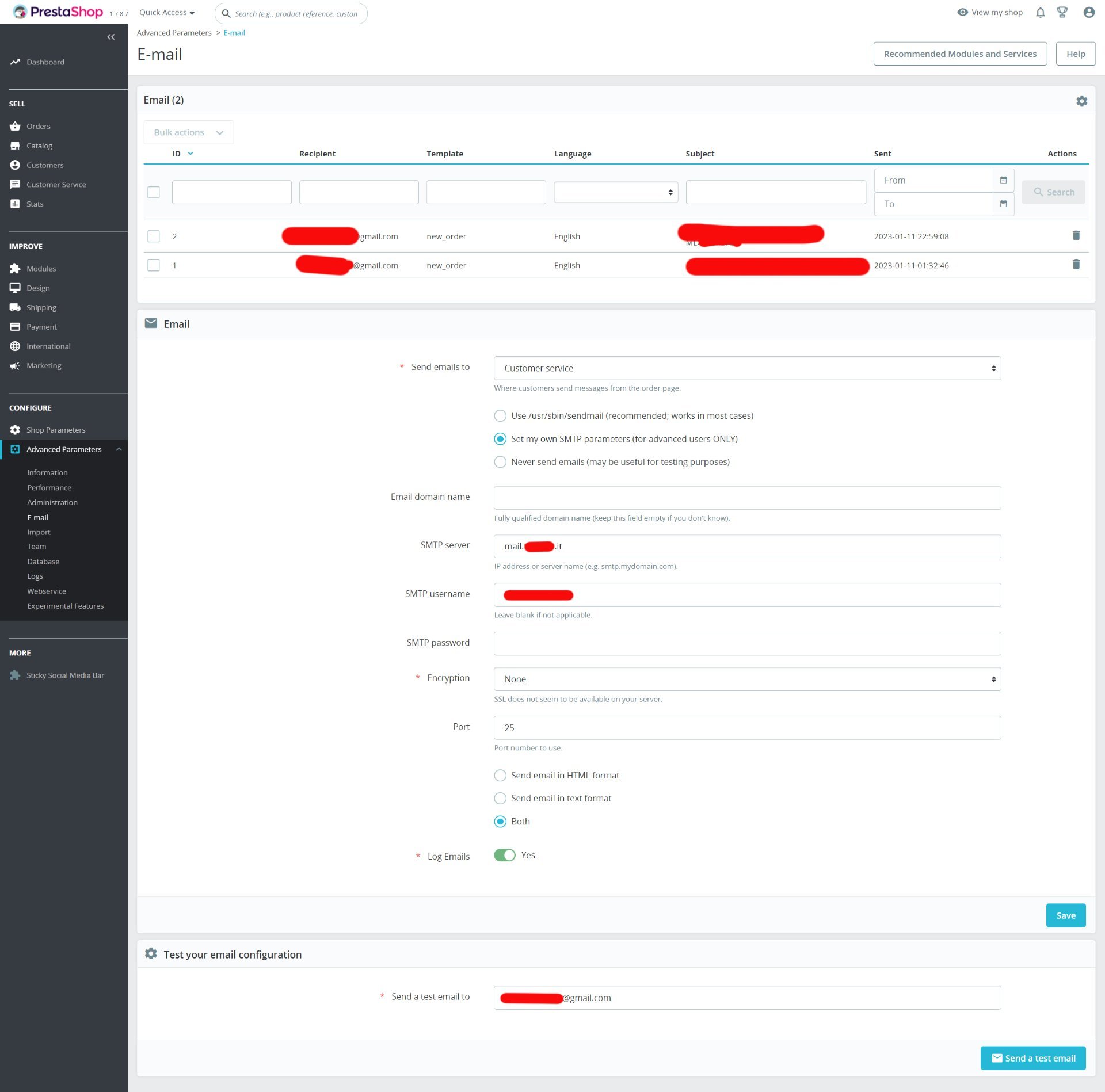Open the employee profile avatar icon

tap(1088, 13)
